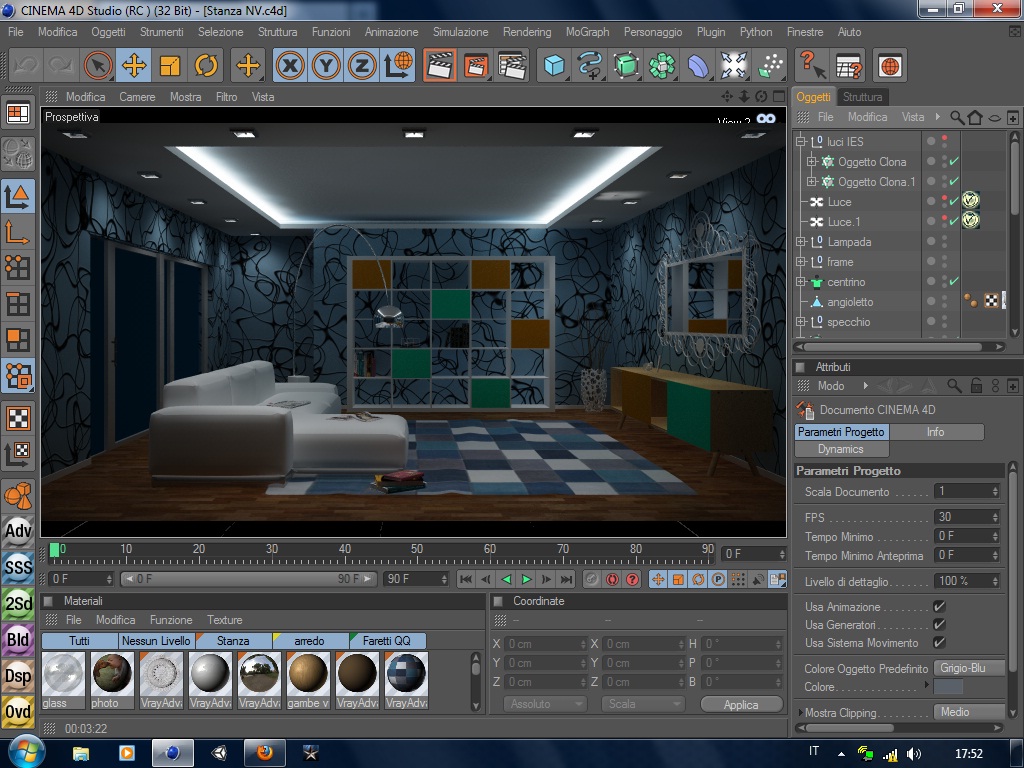Open the Rendering menu
Screen dimensions: 1024x768
526,32
